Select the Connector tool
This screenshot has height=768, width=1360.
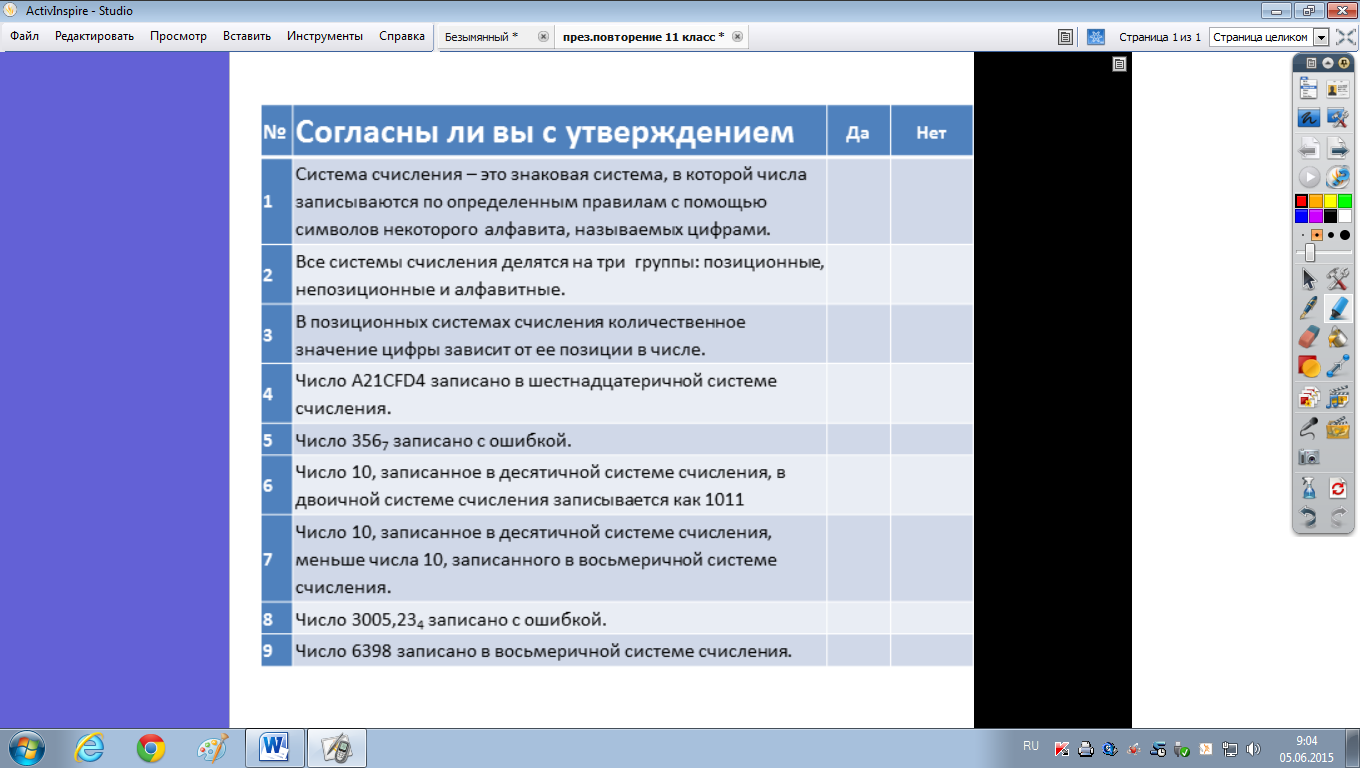coord(1338,366)
